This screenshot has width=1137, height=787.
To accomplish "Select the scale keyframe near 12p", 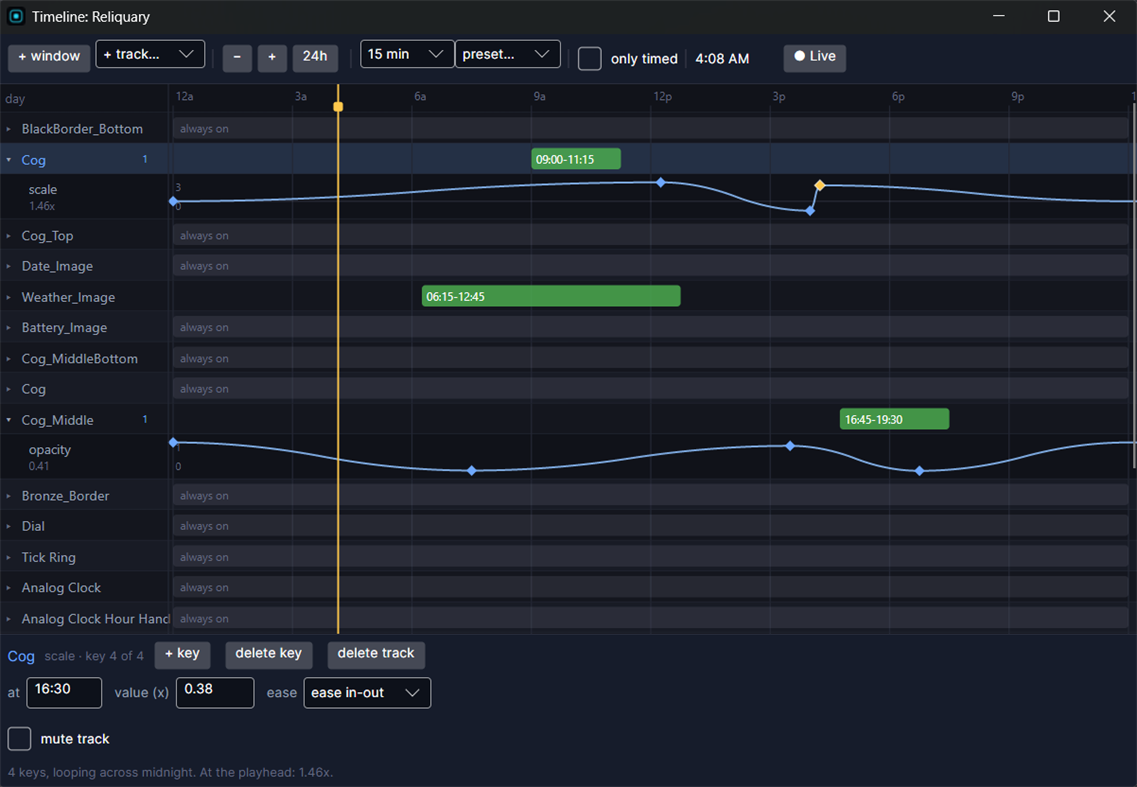I will click(x=661, y=183).
